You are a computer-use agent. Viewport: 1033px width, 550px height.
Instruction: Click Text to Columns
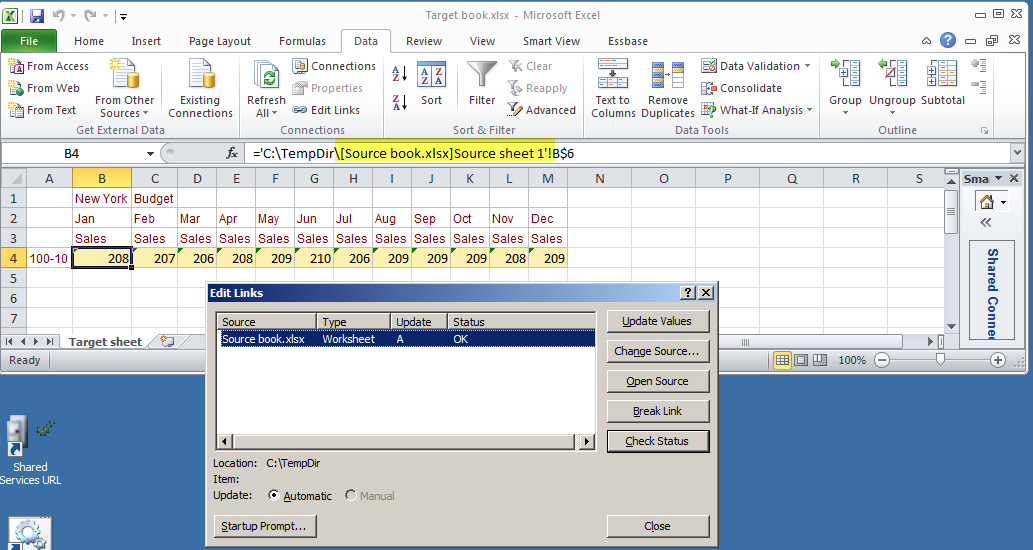tap(613, 88)
